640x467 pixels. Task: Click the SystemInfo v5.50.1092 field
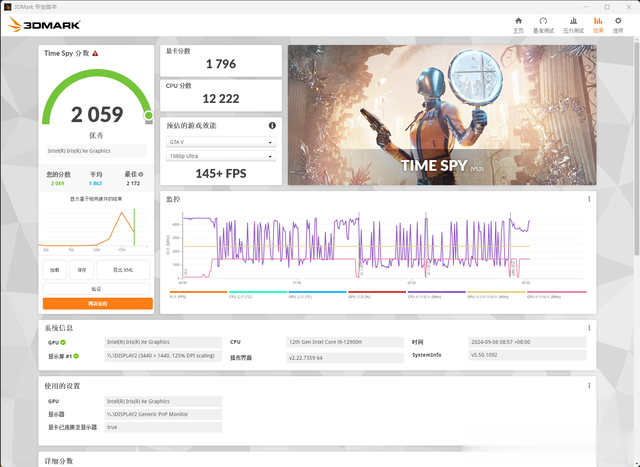527,355
